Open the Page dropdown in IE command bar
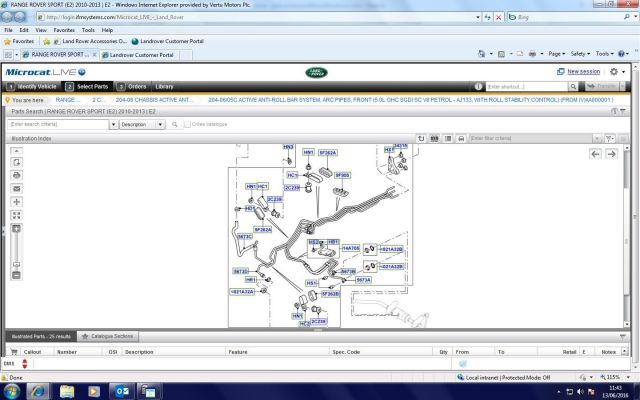 [557, 54]
